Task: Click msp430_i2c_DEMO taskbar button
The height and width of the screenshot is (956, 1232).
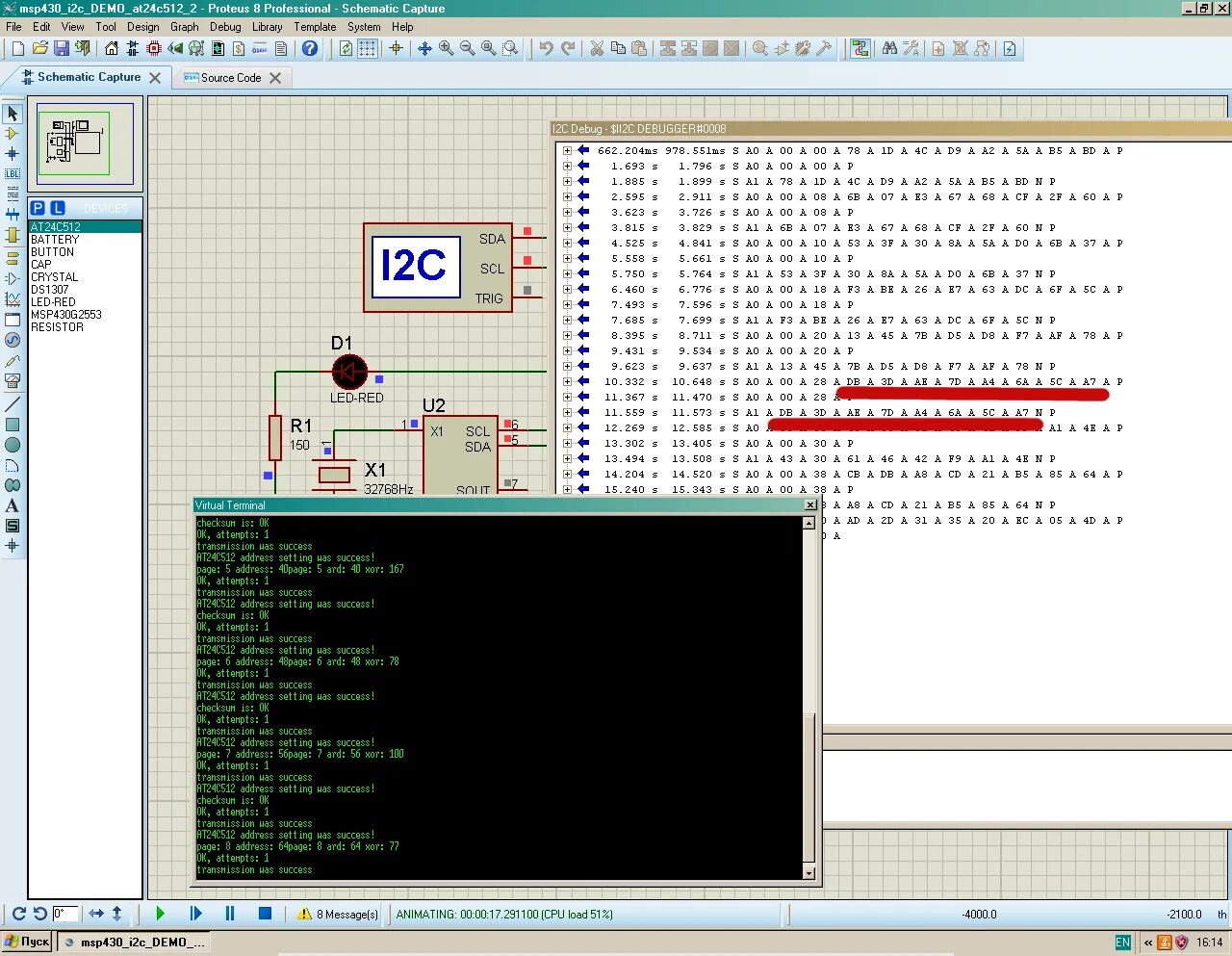Action: tap(133, 943)
